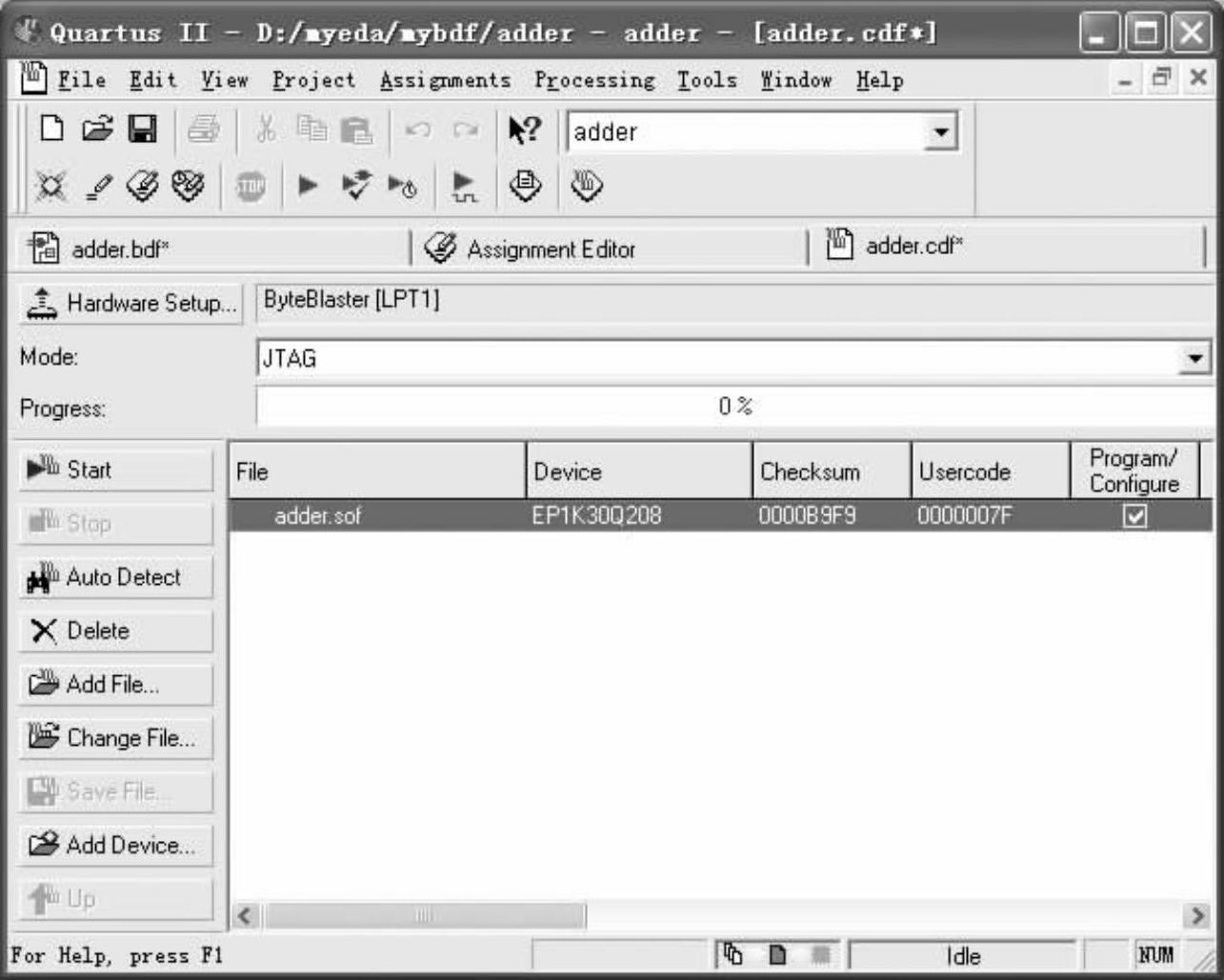Viewport: 1224px width, 980px height.
Task: Click the Cut scissors icon
Action: [265, 130]
